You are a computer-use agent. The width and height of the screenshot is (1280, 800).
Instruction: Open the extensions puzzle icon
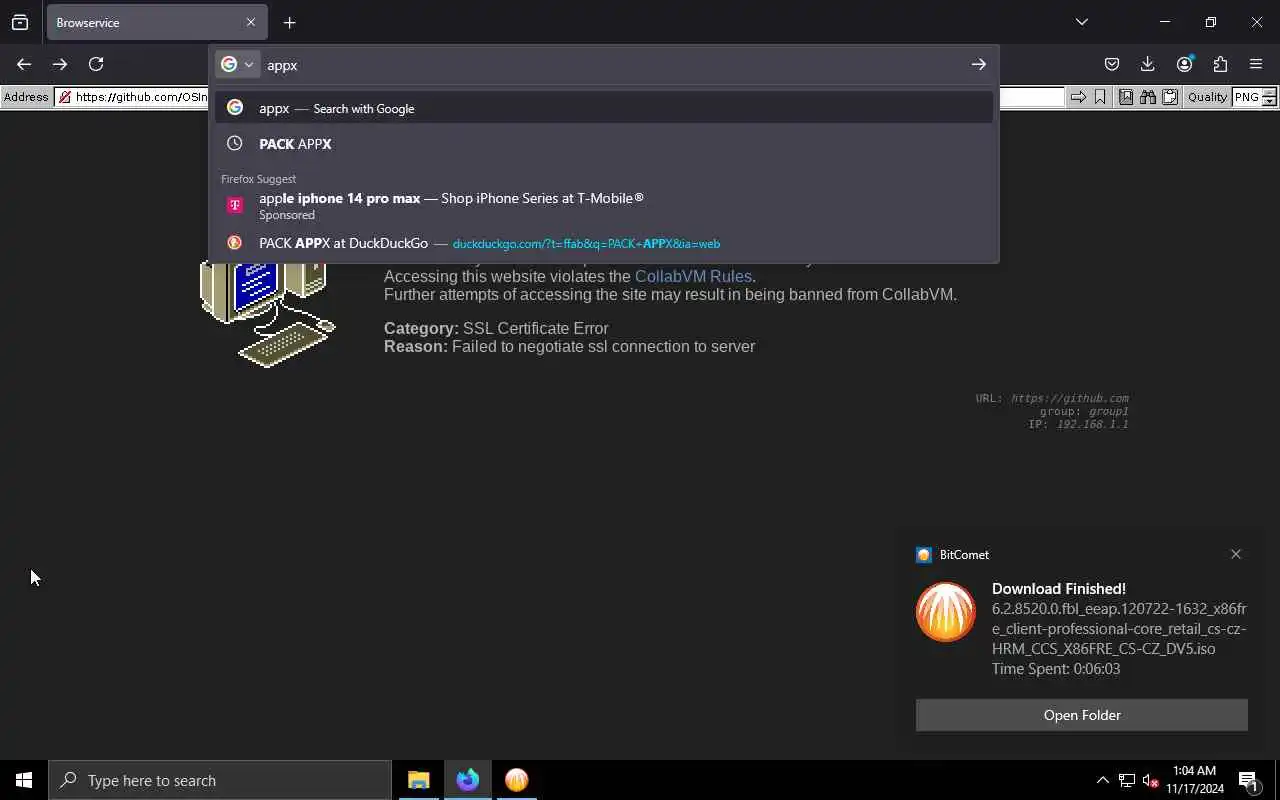[1220, 64]
